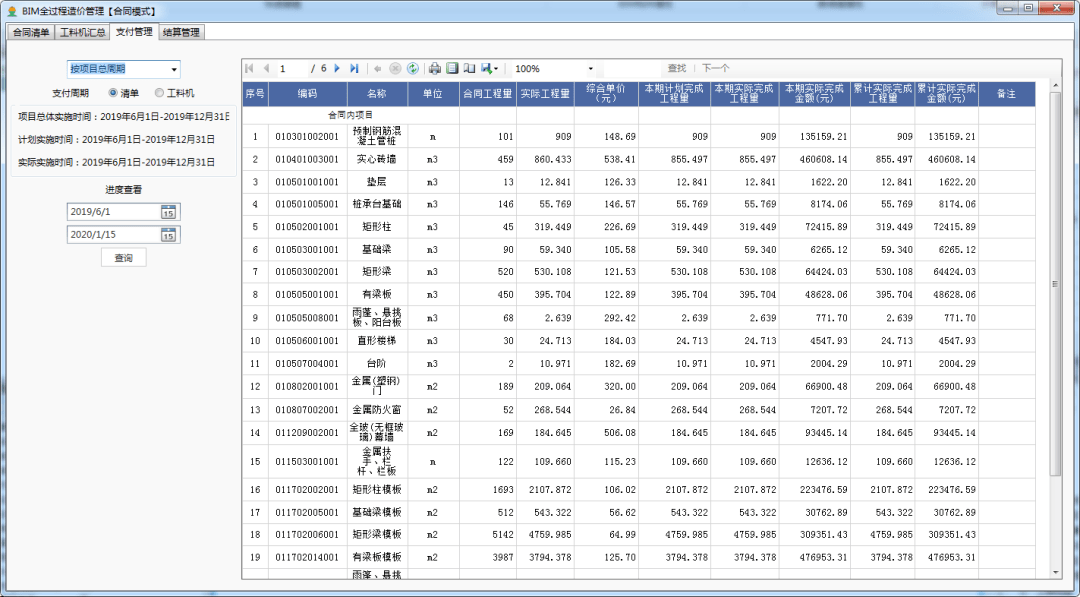Close the BIM全过程造价管理 window
This screenshot has height=597, width=1080.
click(1057, 8)
